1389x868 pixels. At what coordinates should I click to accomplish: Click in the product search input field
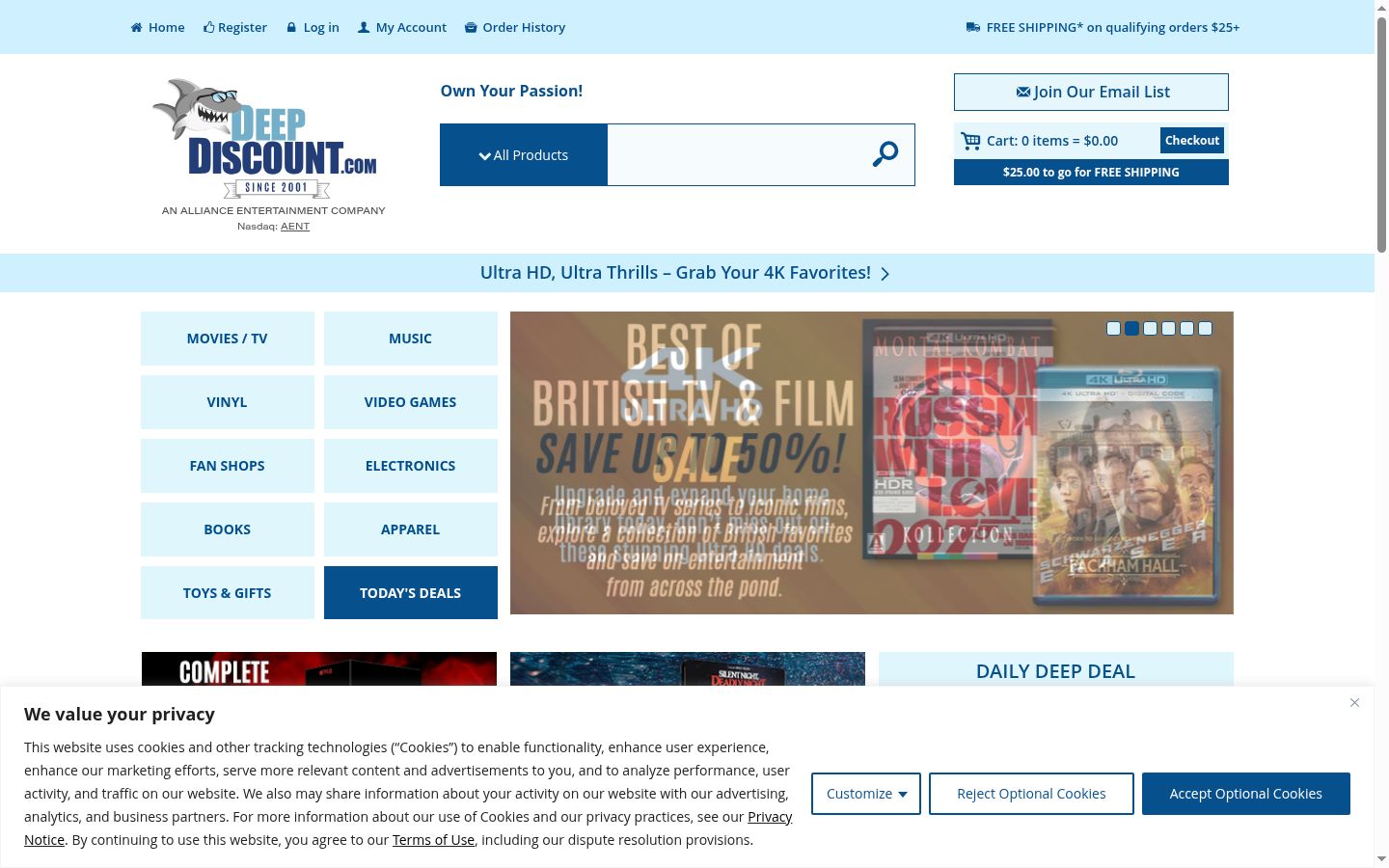[x=733, y=154]
